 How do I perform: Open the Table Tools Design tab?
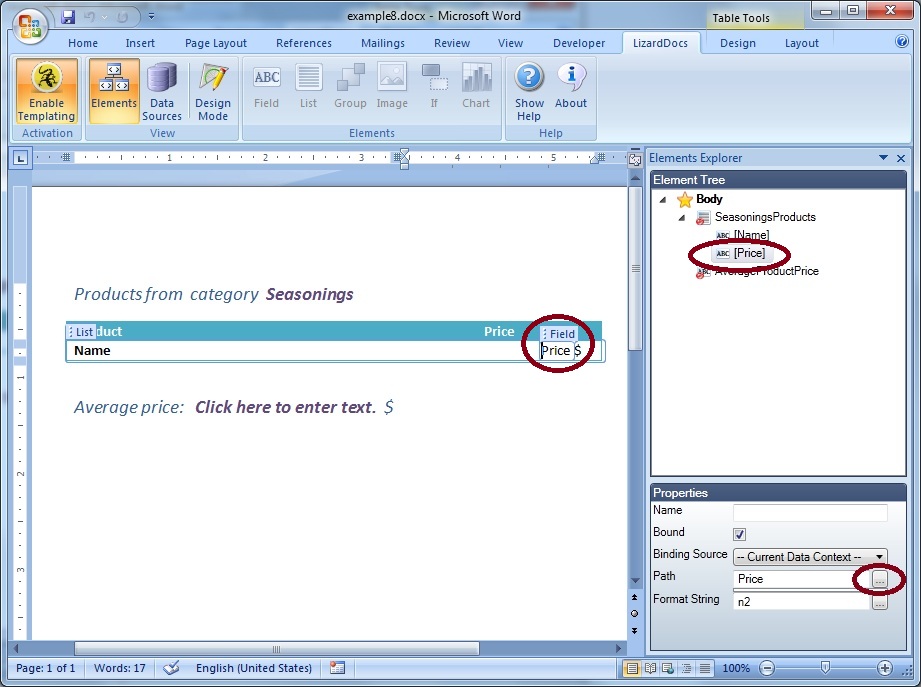click(738, 43)
